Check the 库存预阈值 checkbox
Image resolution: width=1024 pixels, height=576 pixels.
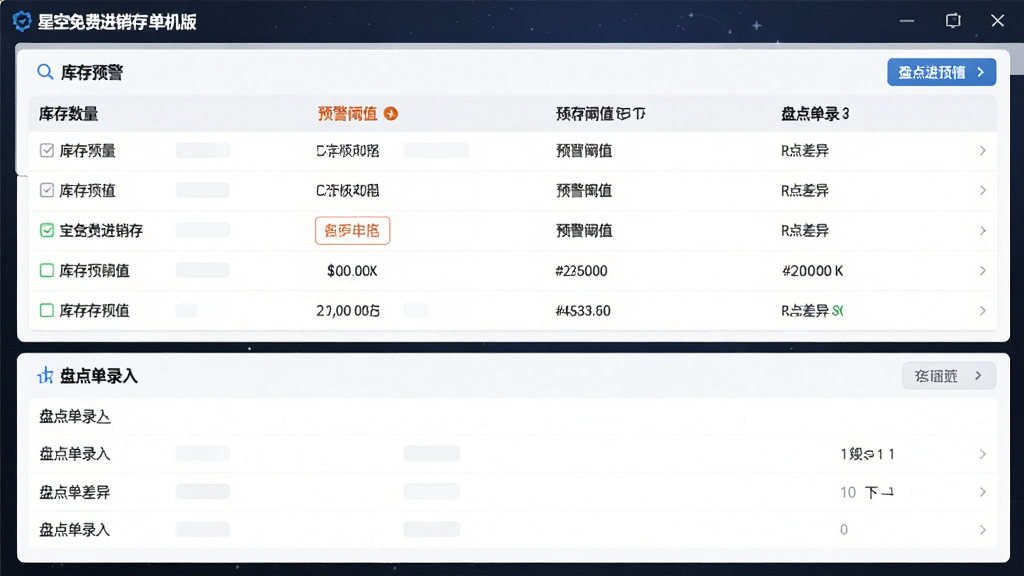(46, 270)
